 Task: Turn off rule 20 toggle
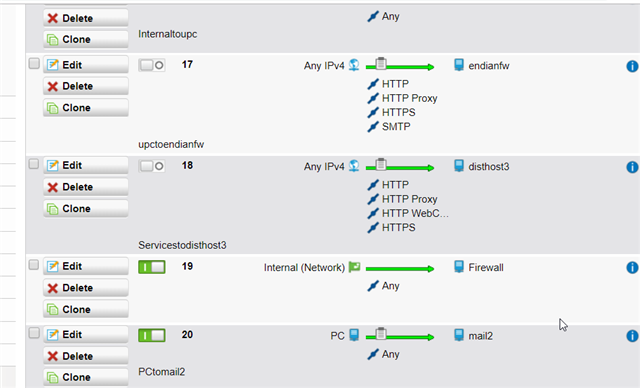pos(152,335)
